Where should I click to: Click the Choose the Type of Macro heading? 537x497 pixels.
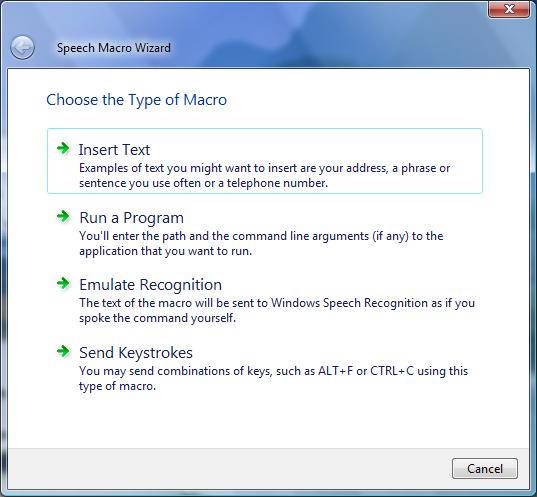coord(136,100)
